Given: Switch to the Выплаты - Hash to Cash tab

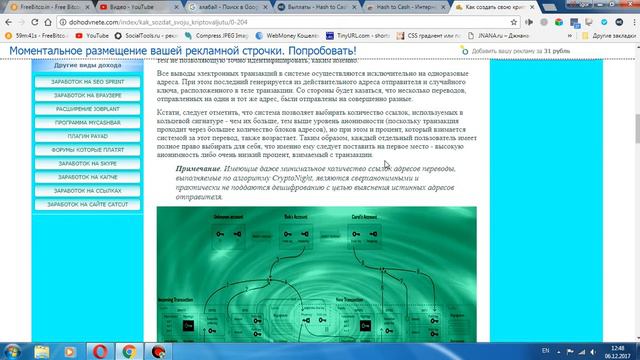Looking at the screenshot, I should [316, 7].
